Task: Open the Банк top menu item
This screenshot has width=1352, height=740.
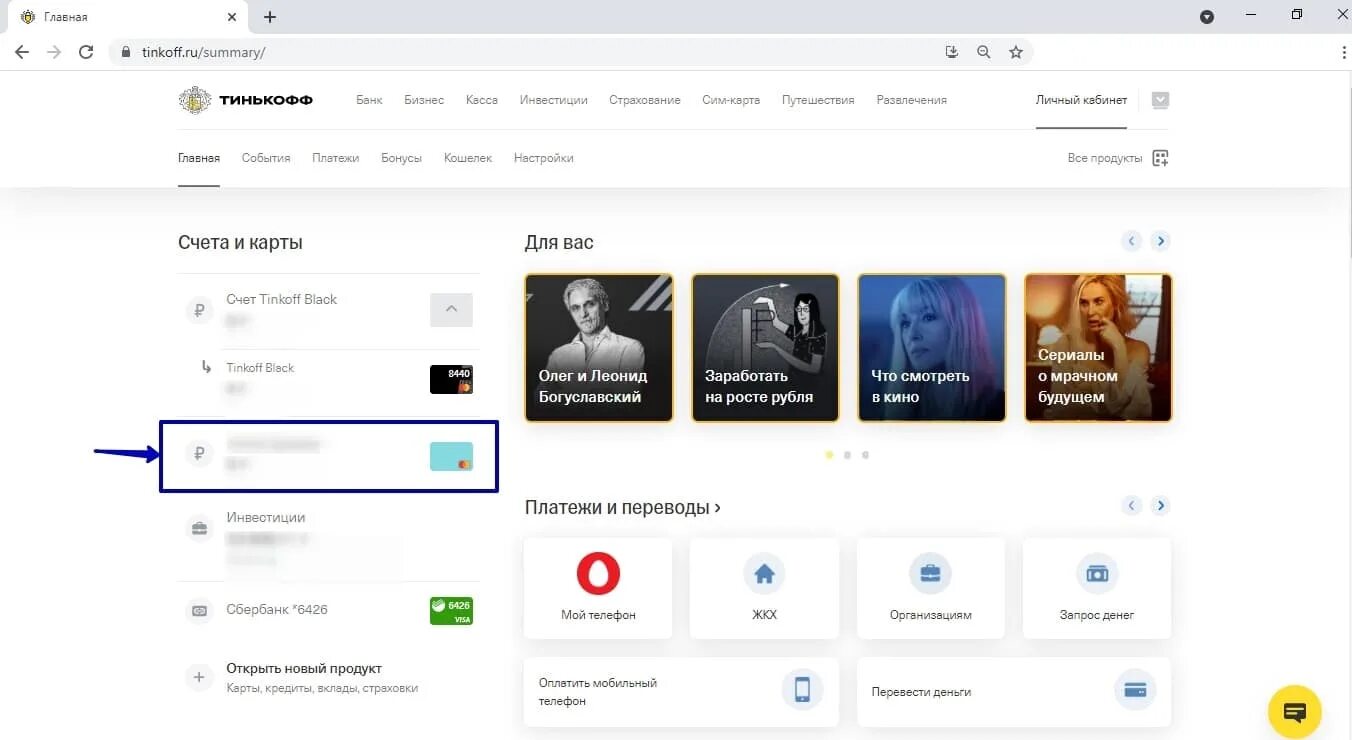Action: point(369,100)
